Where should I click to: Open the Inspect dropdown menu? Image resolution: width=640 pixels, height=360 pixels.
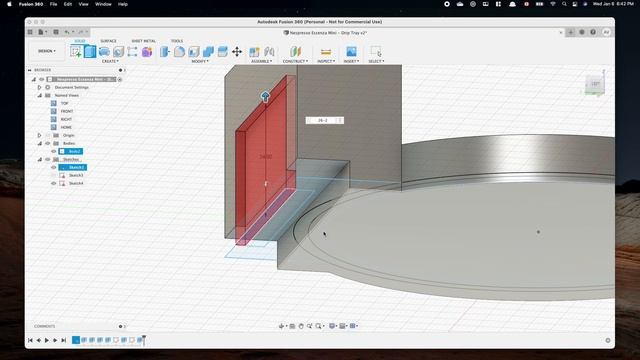(326, 61)
